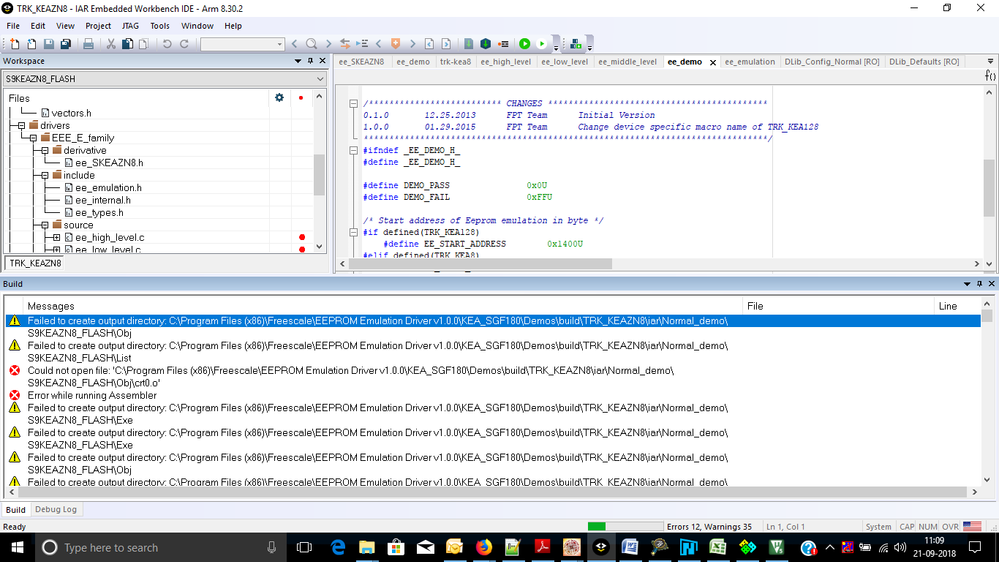Click the Copy toolbar icon

point(127,44)
